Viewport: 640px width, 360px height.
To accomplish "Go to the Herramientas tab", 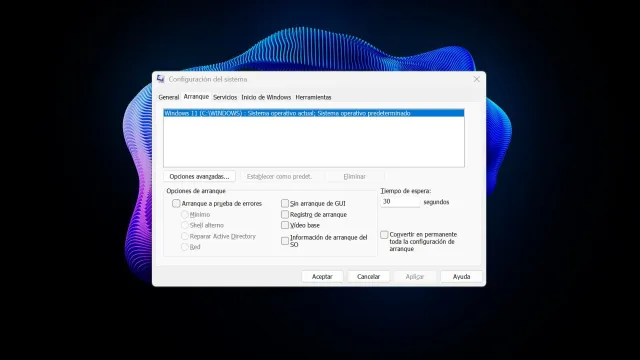I will [313, 97].
